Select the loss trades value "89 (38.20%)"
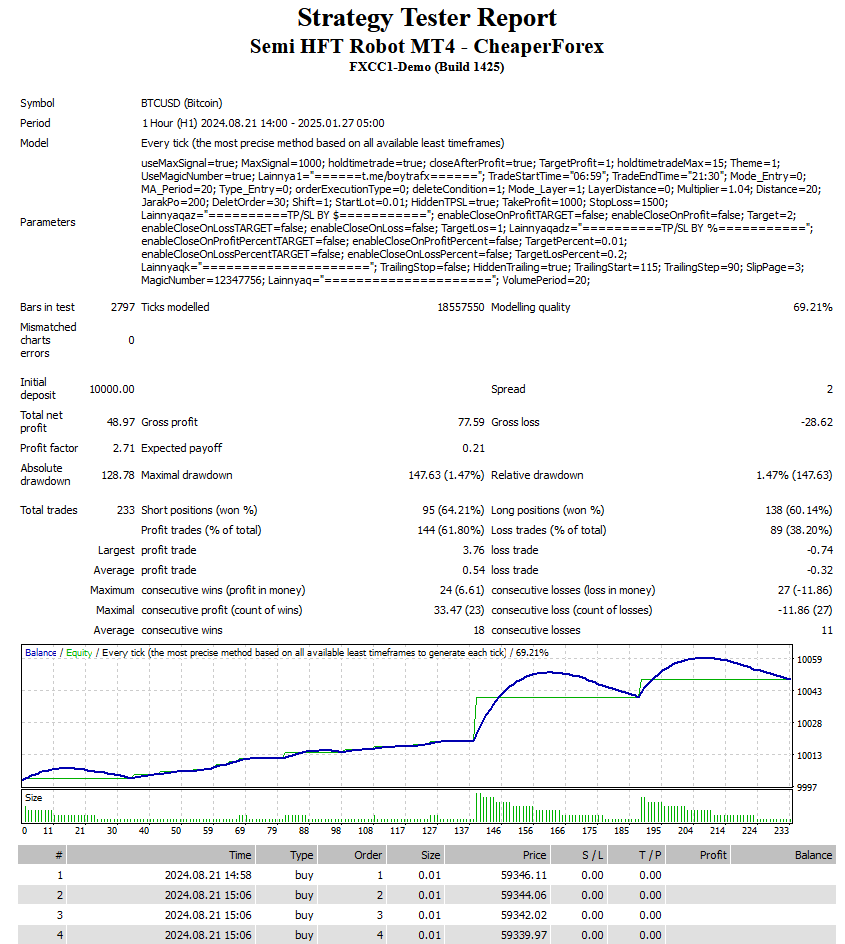This screenshot has height=944, width=845. click(x=802, y=530)
